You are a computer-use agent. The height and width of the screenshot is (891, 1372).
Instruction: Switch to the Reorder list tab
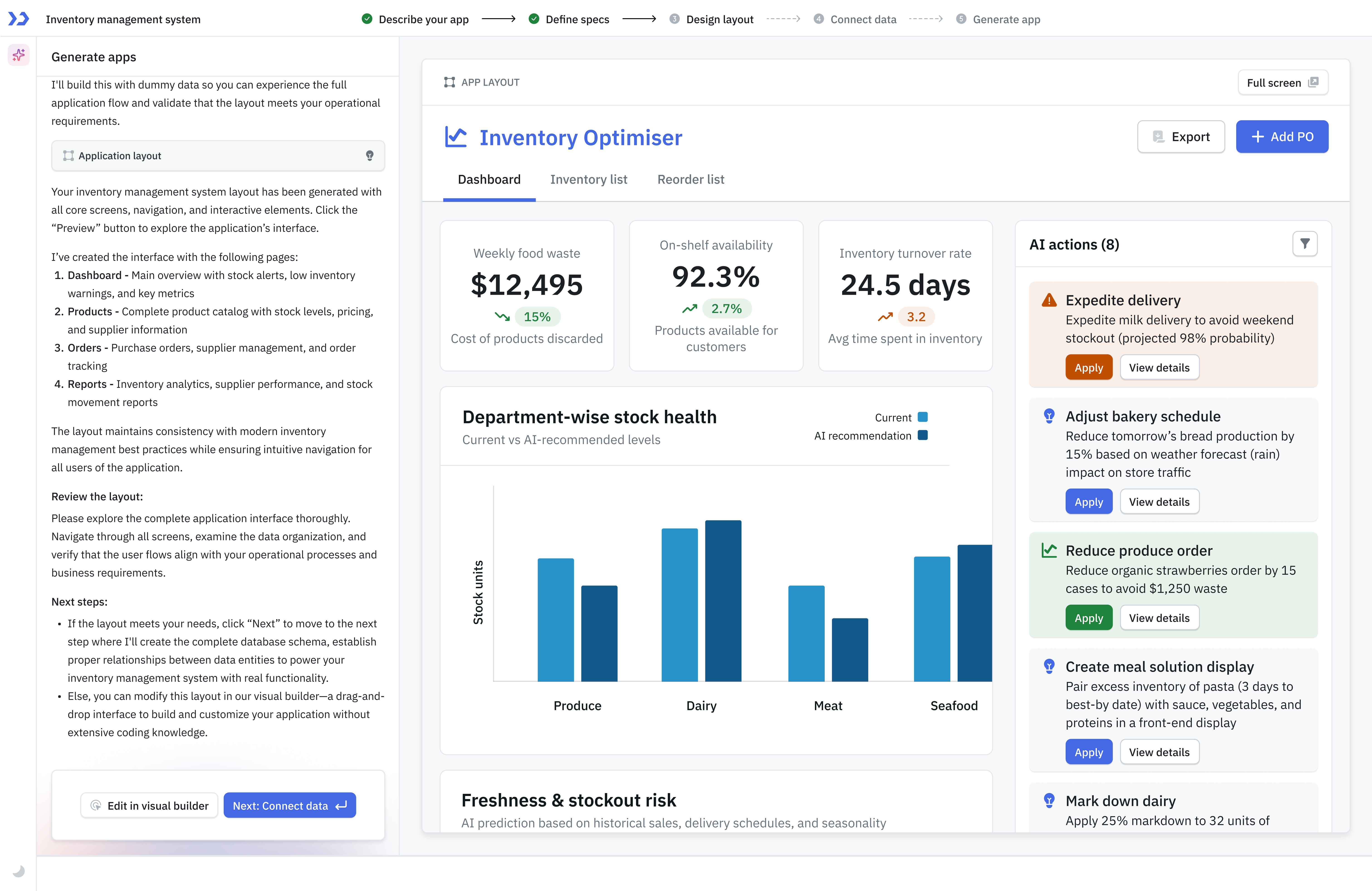tap(691, 179)
